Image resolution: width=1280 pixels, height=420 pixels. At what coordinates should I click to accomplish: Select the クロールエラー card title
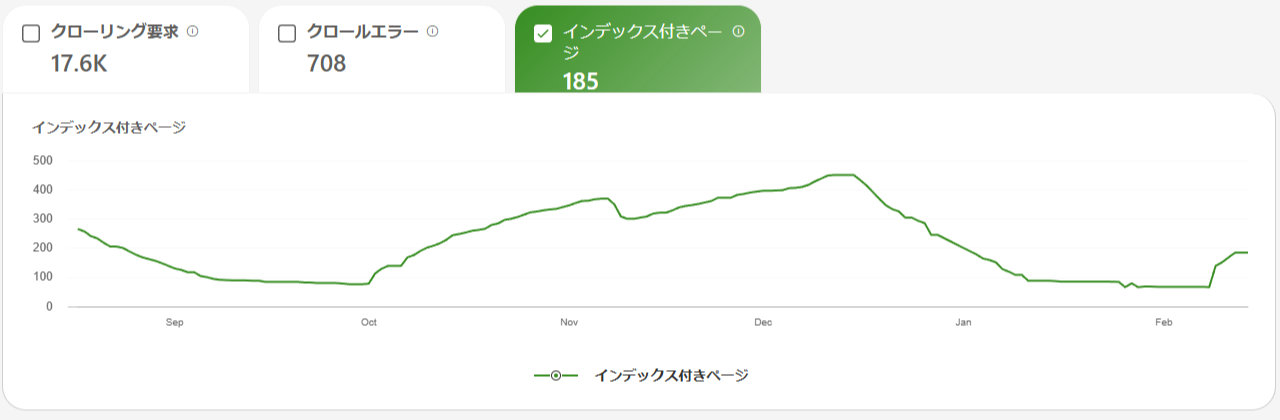(362, 32)
